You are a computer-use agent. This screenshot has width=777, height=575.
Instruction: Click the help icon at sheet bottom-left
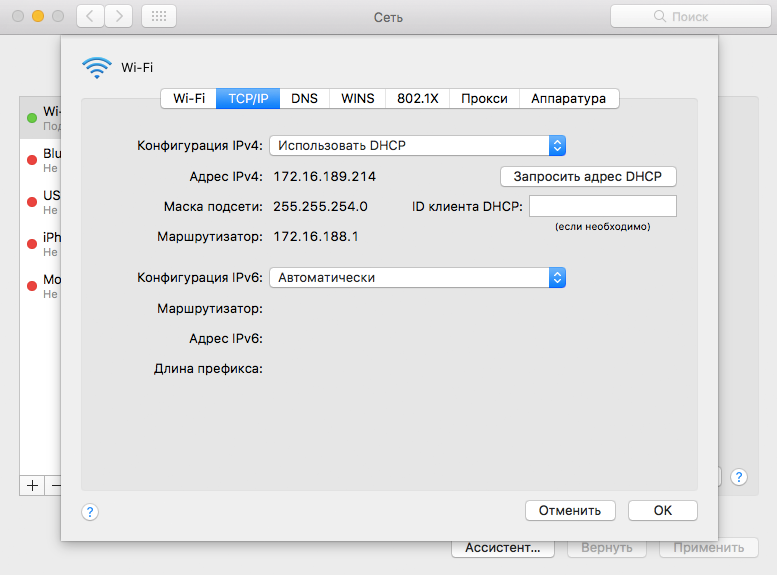coord(90,511)
